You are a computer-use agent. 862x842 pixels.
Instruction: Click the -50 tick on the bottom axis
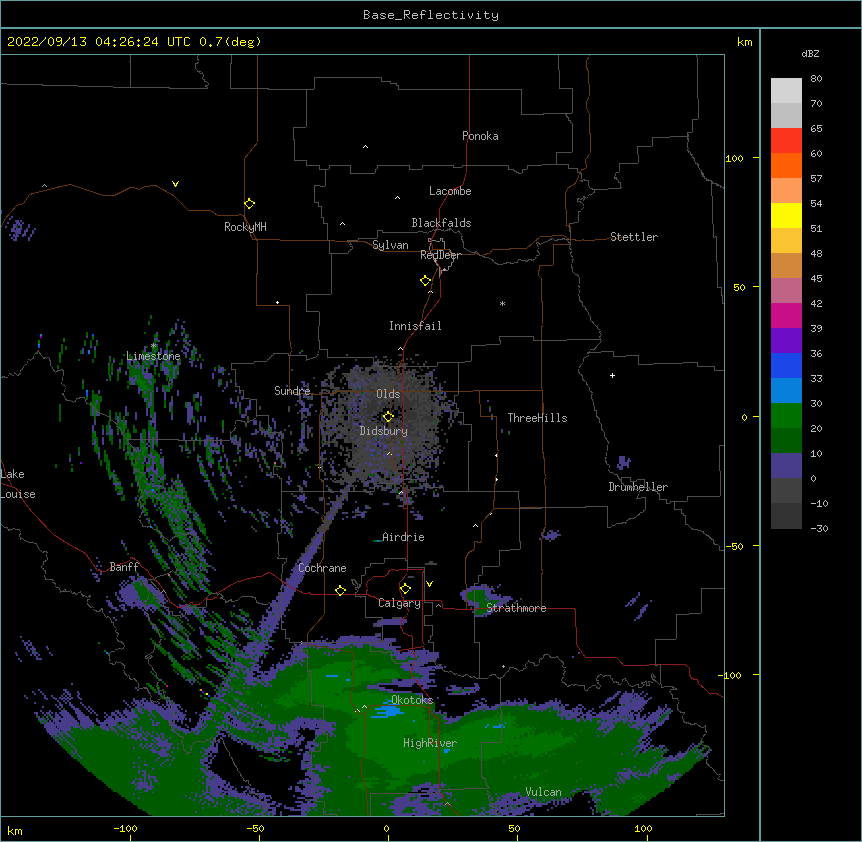[255, 829]
